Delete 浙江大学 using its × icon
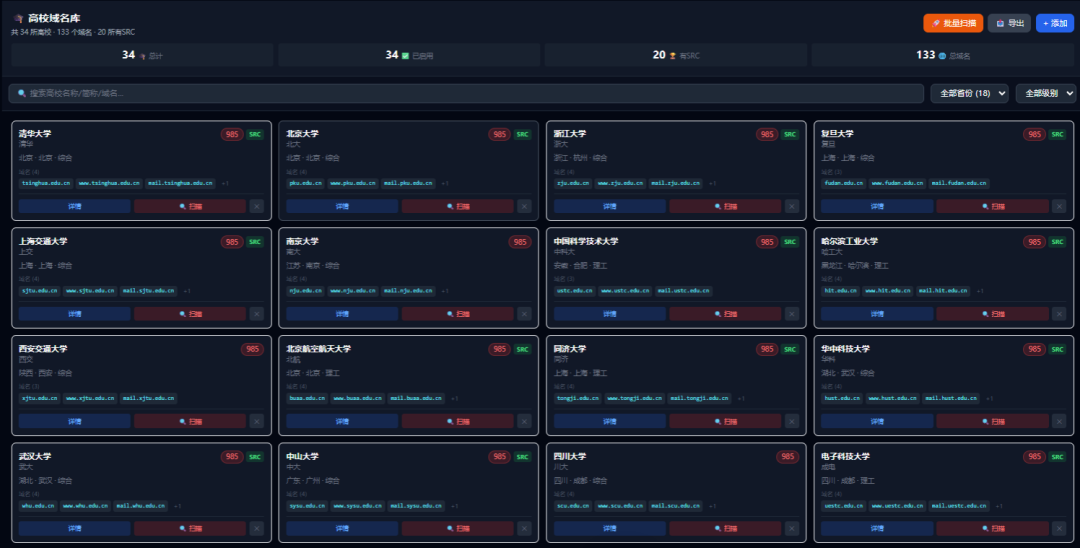The width and height of the screenshot is (1080, 548). tap(792, 206)
